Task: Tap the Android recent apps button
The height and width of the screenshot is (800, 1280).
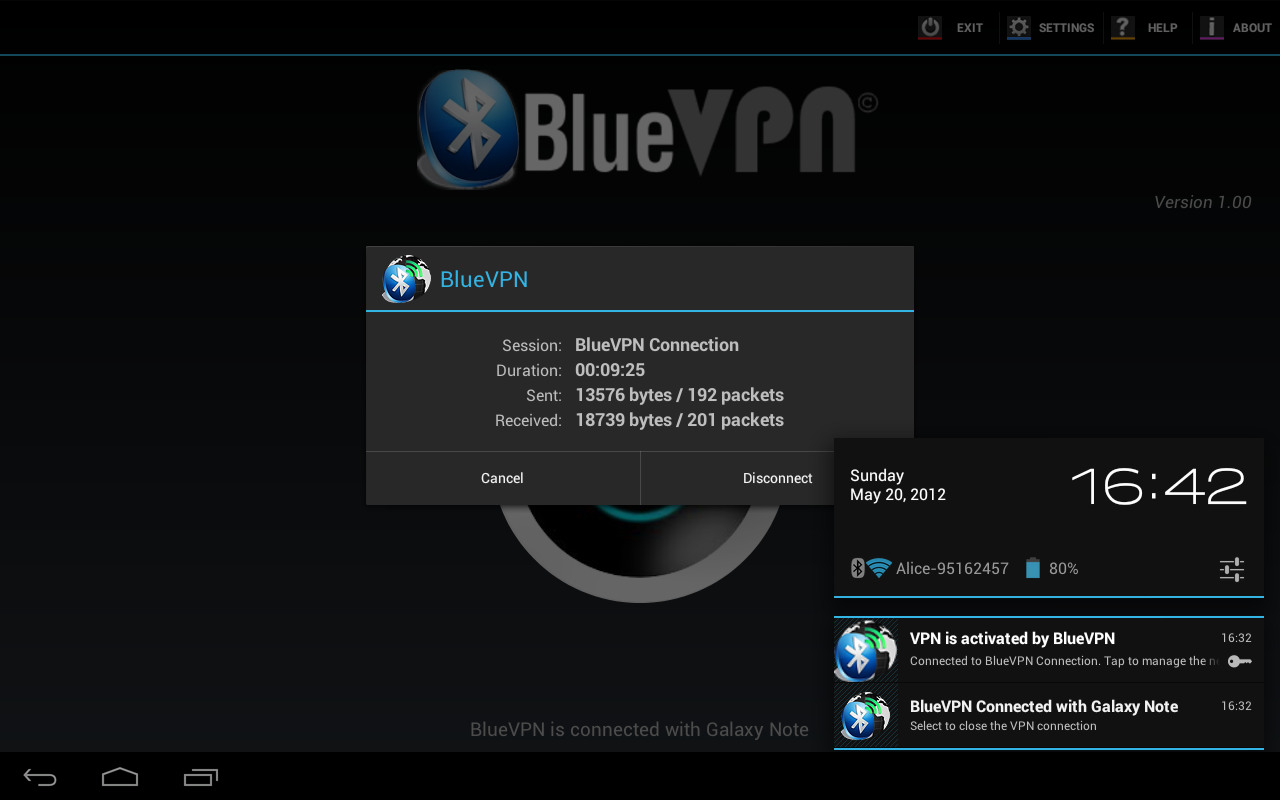Action: [x=200, y=776]
